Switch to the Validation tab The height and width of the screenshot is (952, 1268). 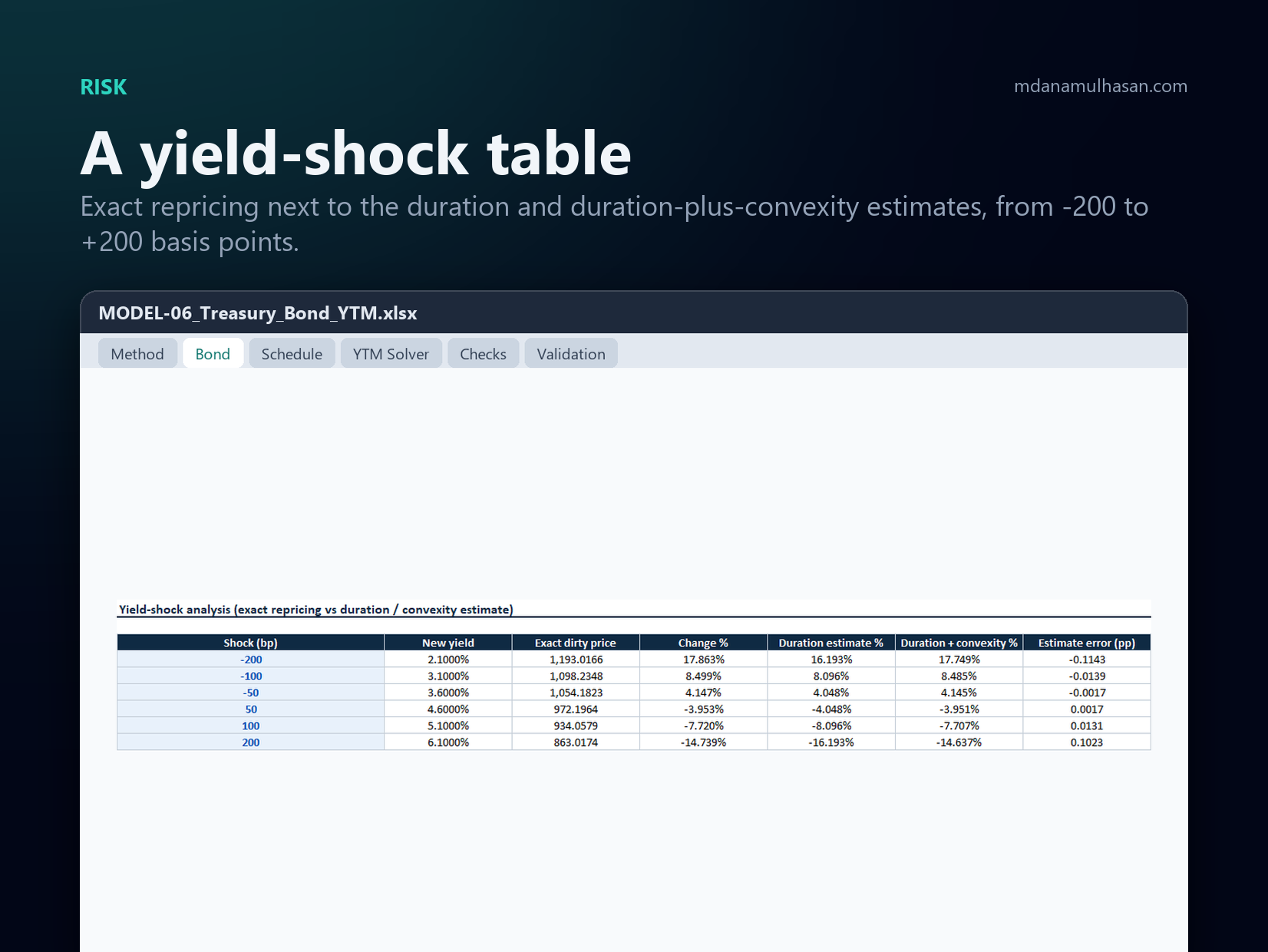[571, 354]
